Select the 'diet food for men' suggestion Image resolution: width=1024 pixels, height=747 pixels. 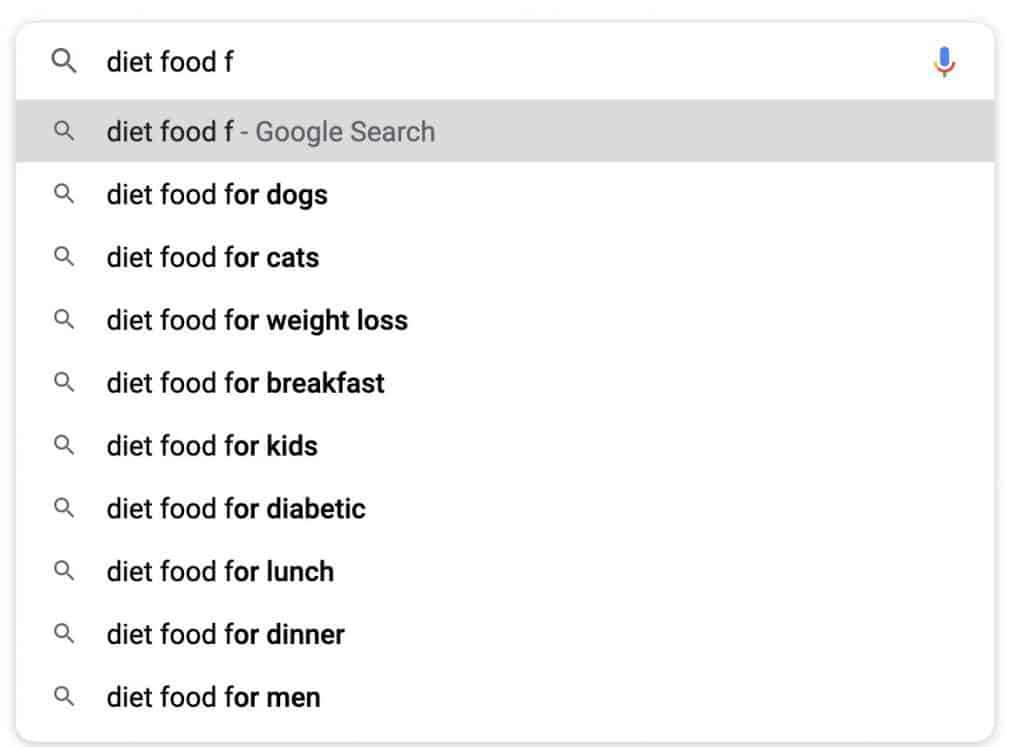[x=213, y=697]
